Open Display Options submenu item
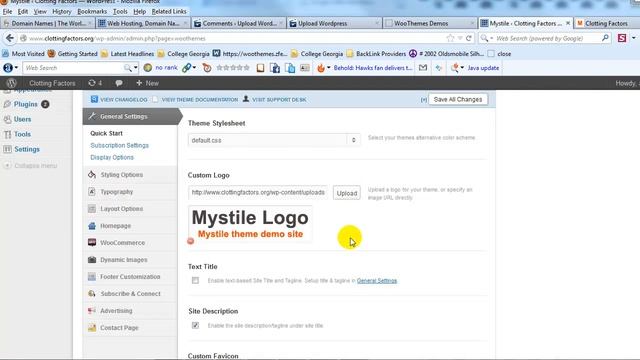 coord(112,157)
